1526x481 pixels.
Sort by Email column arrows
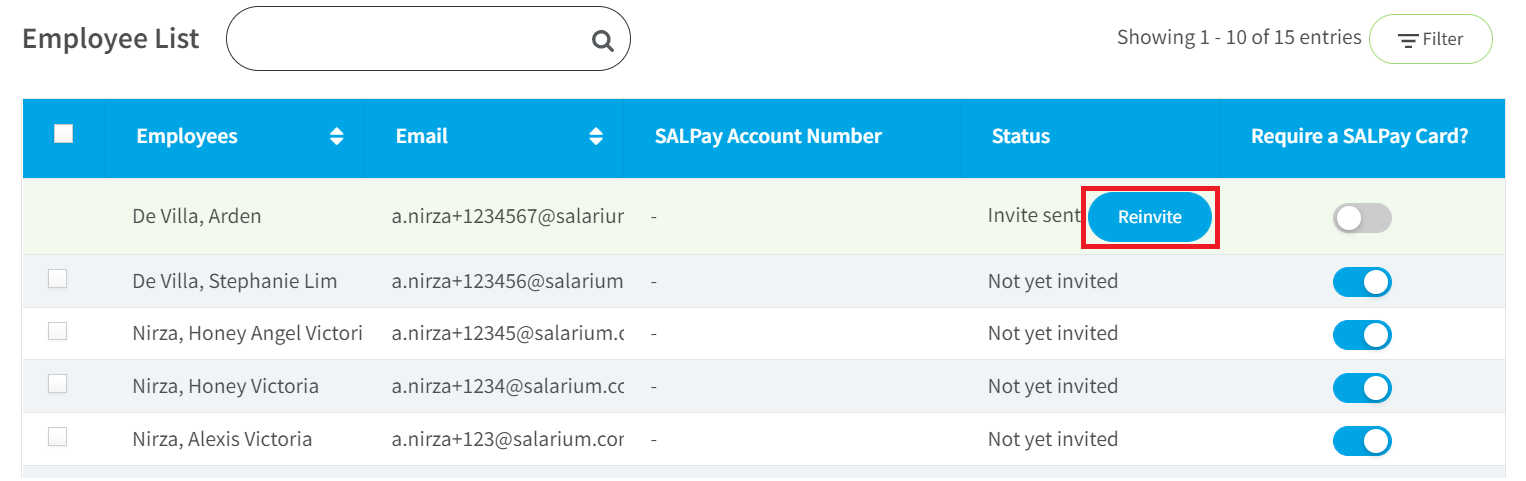[x=596, y=137]
